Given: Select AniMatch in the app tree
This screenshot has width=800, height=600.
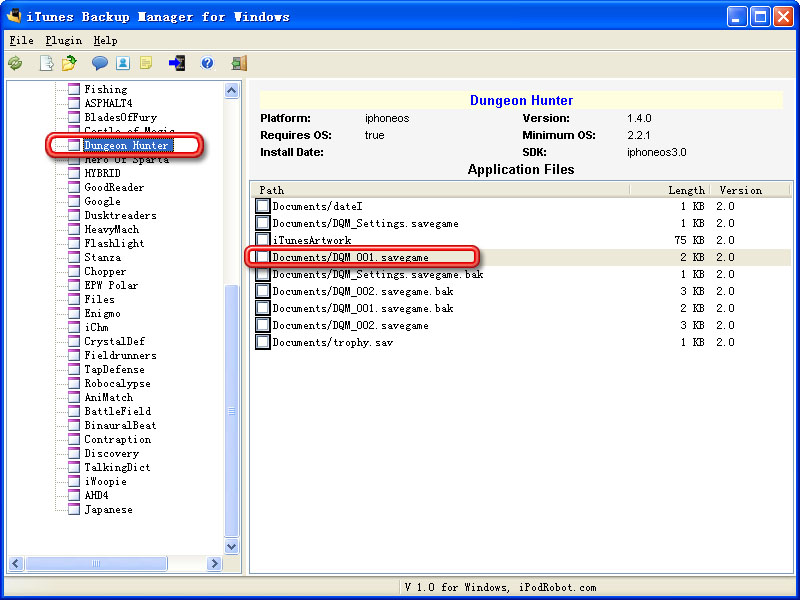Looking at the screenshot, I should 109,397.
